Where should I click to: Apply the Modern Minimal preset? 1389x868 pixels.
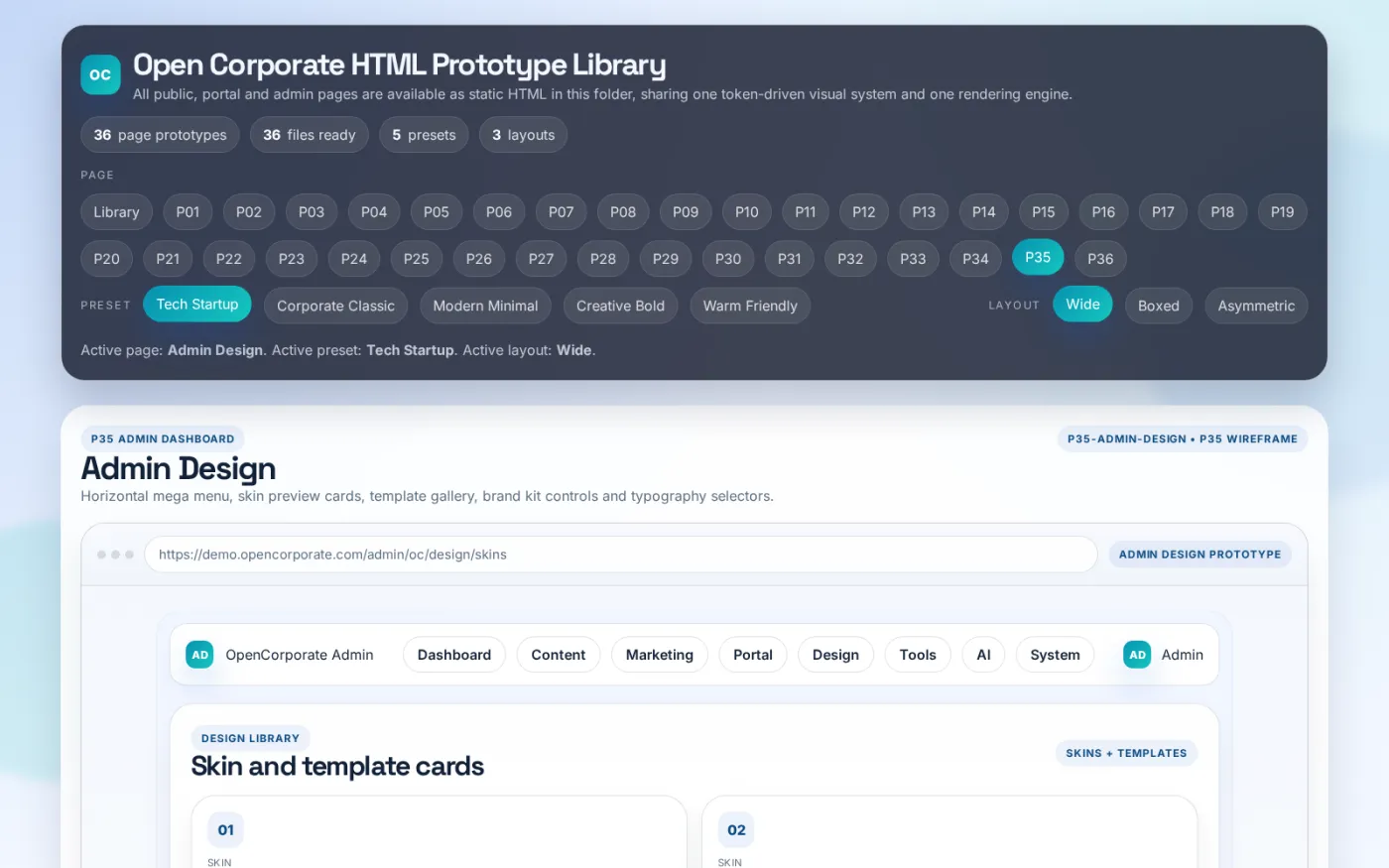(486, 307)
